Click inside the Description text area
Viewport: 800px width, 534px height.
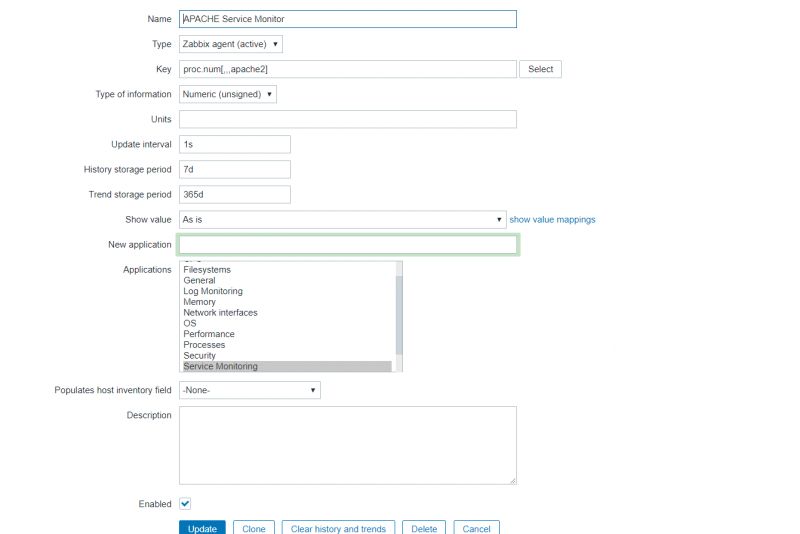pyautogui.click(x=348, y=445)
